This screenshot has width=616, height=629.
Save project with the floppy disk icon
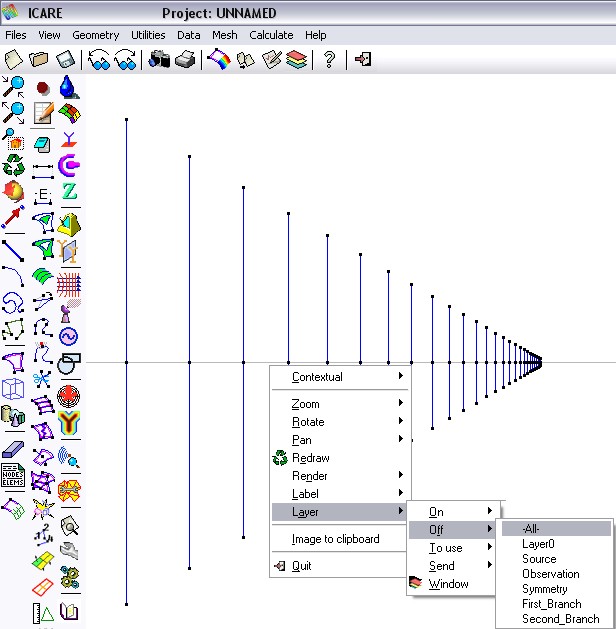click(65, 60)
